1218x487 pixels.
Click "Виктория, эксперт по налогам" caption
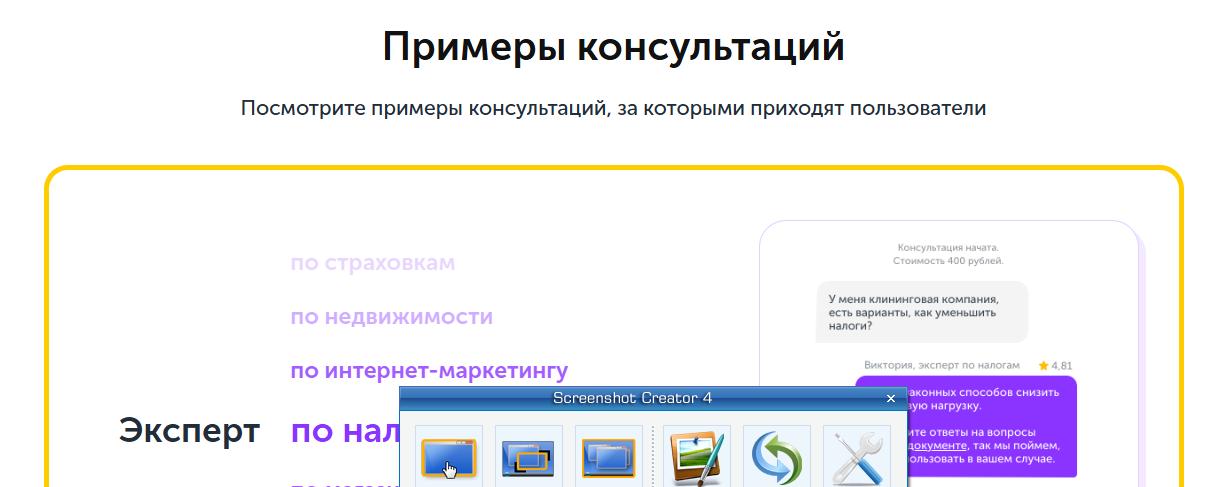tap(942, 366)
